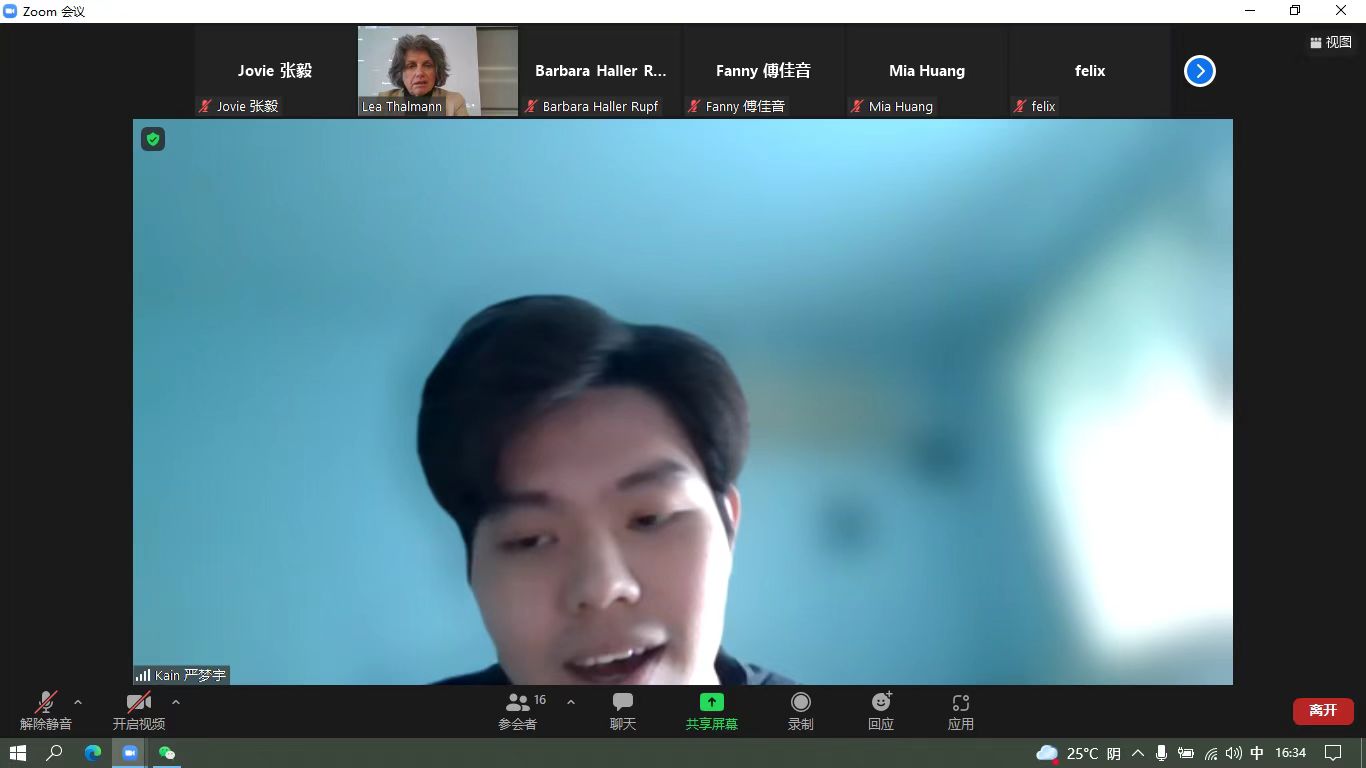Open volume speaker tray icon
The image size is (1366, 768).
coord(1234,753)
